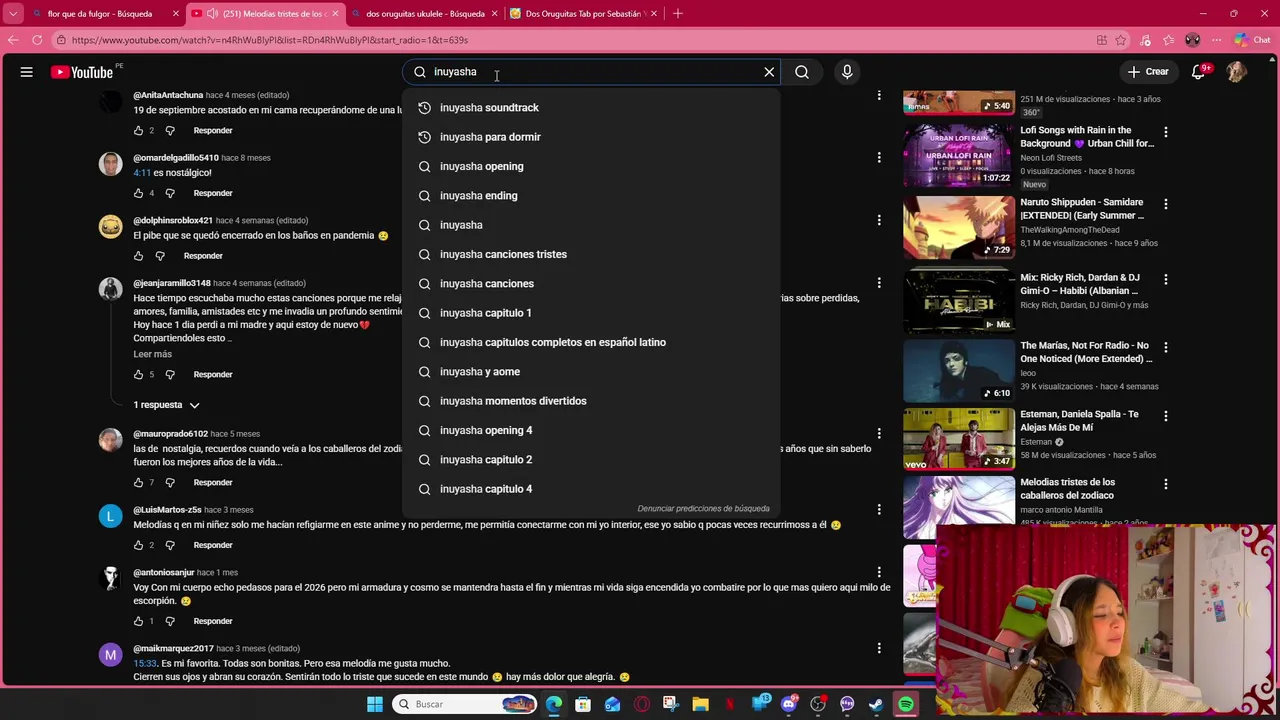Reply to @LuisMartos-z5s's comment via Responder
Viewport: 1280px width, 720px height.
click(x=213, y=545)
